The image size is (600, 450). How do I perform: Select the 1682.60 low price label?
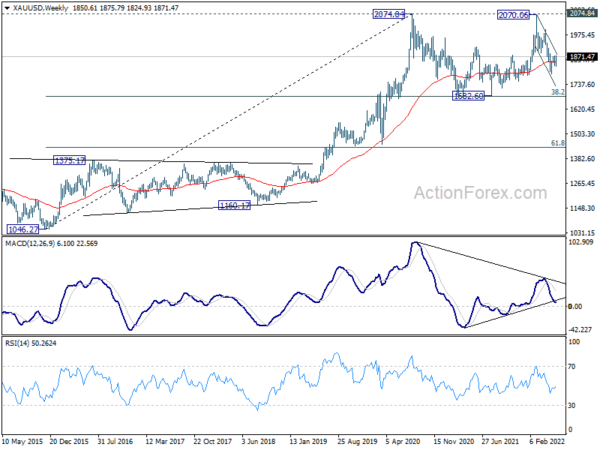coord(468,96)
